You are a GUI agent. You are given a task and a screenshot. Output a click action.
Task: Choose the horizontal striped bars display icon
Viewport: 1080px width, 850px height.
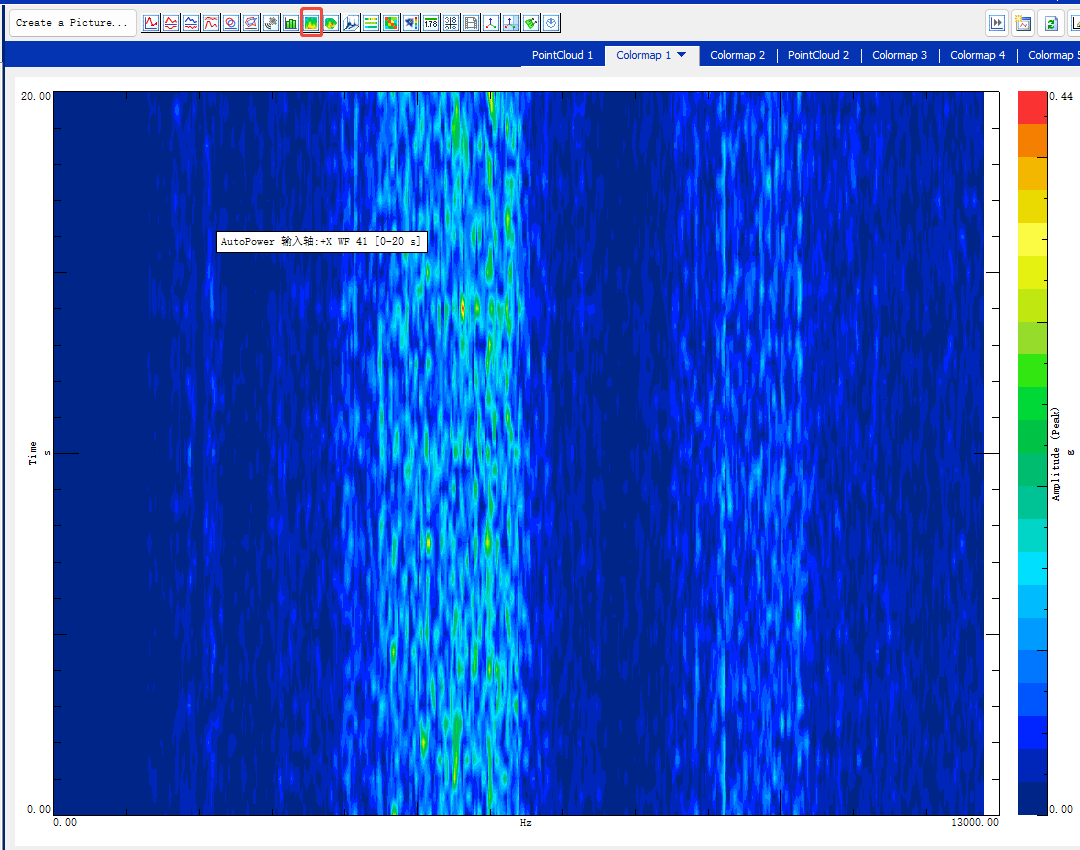coord(371,23)
